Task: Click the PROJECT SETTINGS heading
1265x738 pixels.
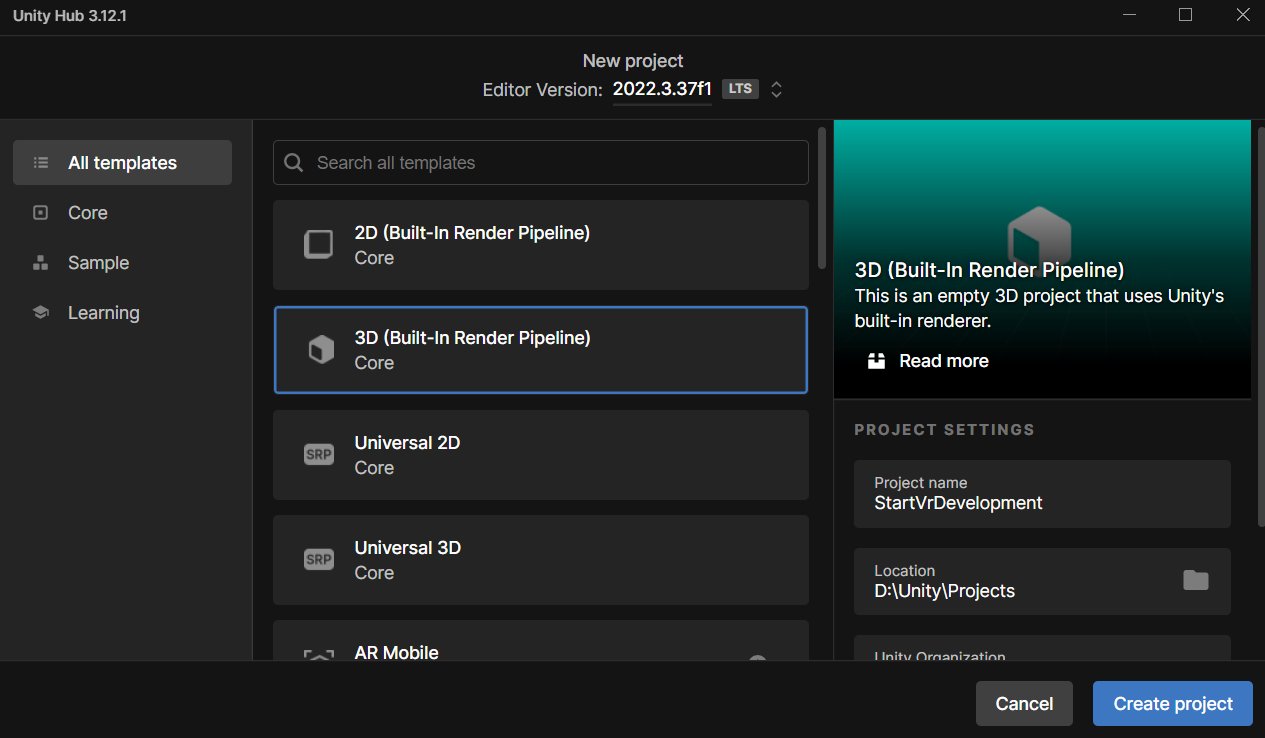Action: click(x=944, y=430)
